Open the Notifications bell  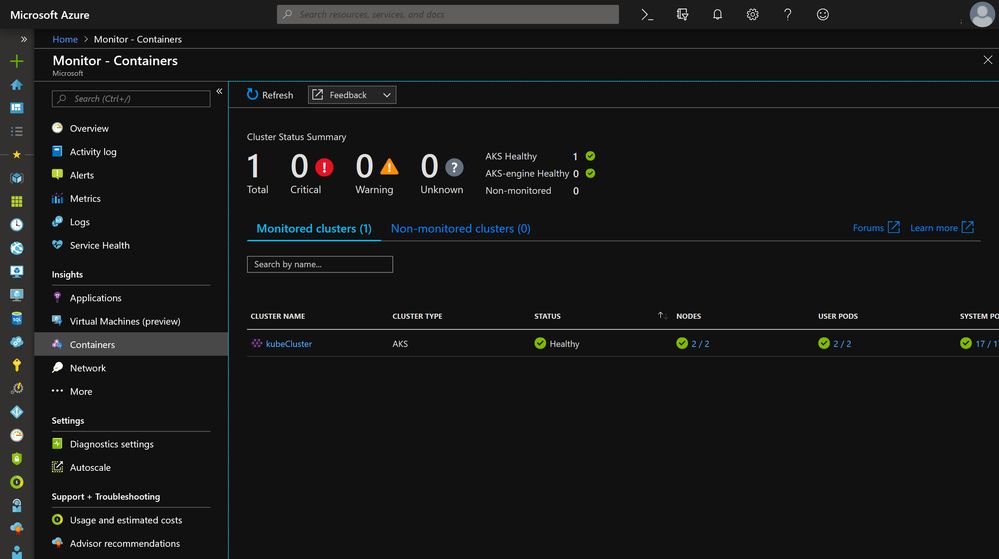coord(717,15)
